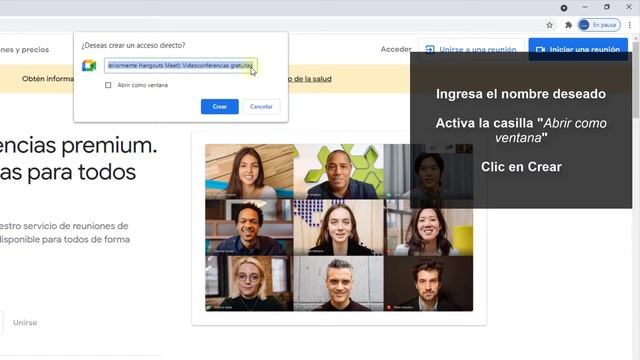The width and height of the screenshot is (640, 360).
Task: Click "Unirse a una reunión" button
Action: click(x=471, y=49)
